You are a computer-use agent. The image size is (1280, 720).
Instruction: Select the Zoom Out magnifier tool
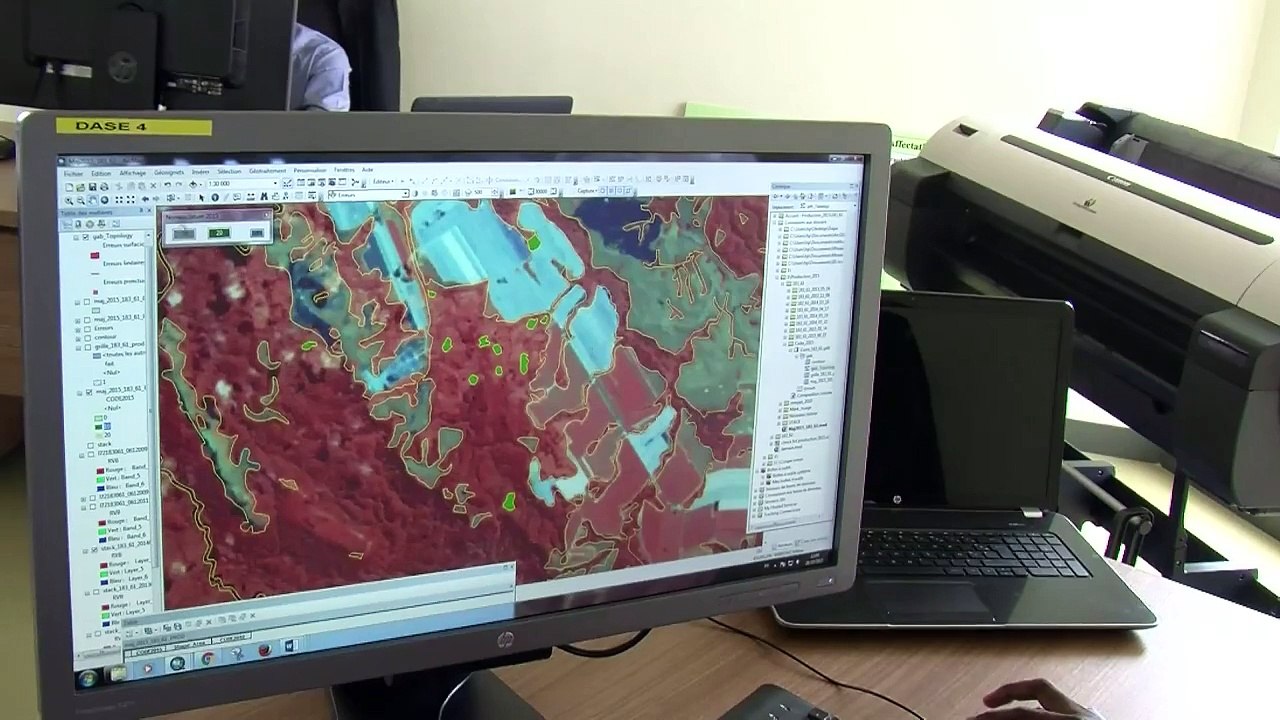point(81,200)
